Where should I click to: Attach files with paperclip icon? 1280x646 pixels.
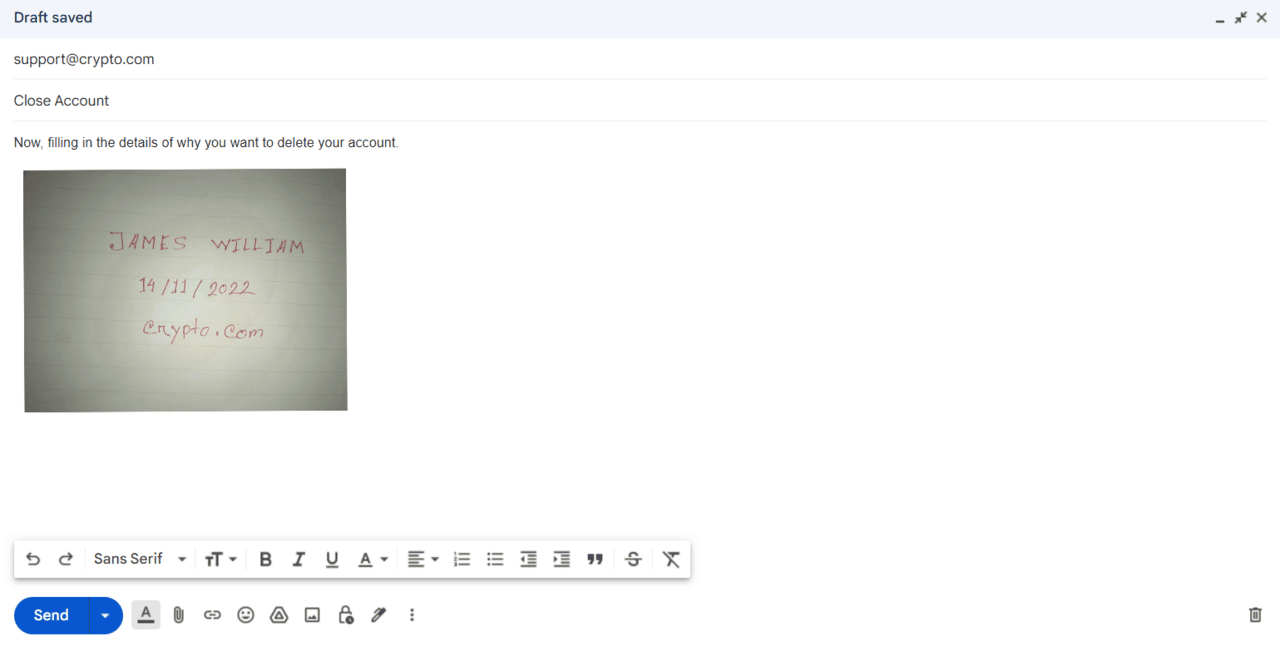[179, 615]
